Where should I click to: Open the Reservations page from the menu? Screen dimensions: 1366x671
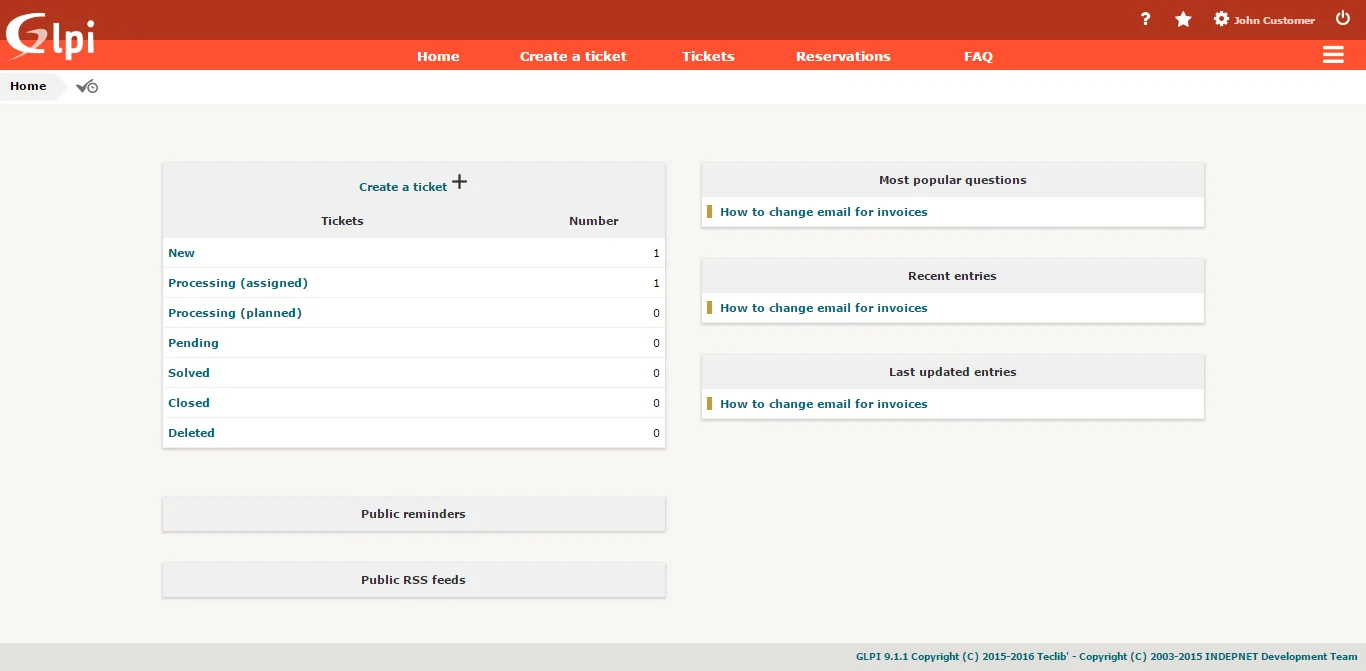tap(843, 56)
